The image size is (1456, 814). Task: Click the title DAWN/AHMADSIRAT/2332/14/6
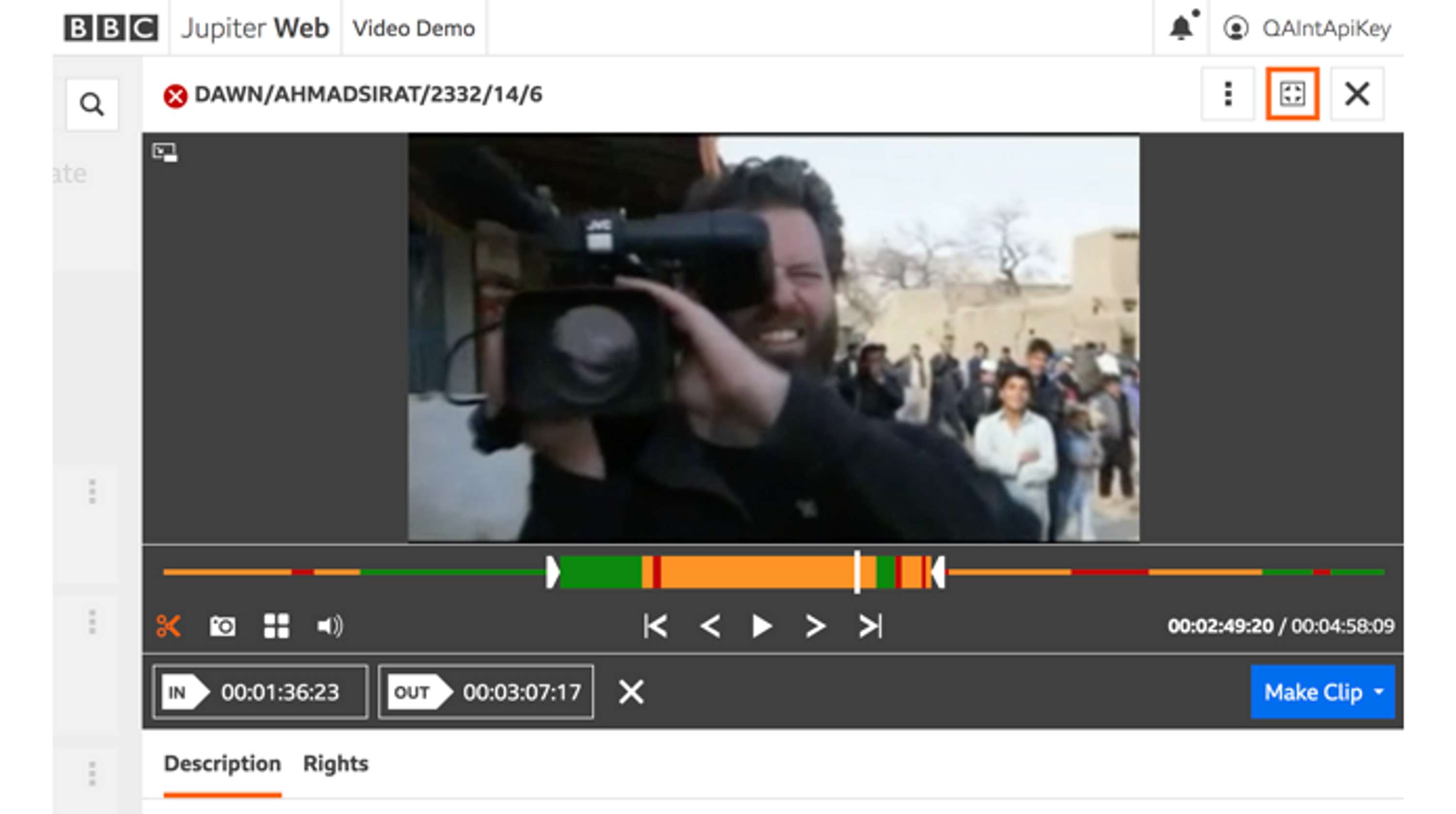[x=368, y=94]
